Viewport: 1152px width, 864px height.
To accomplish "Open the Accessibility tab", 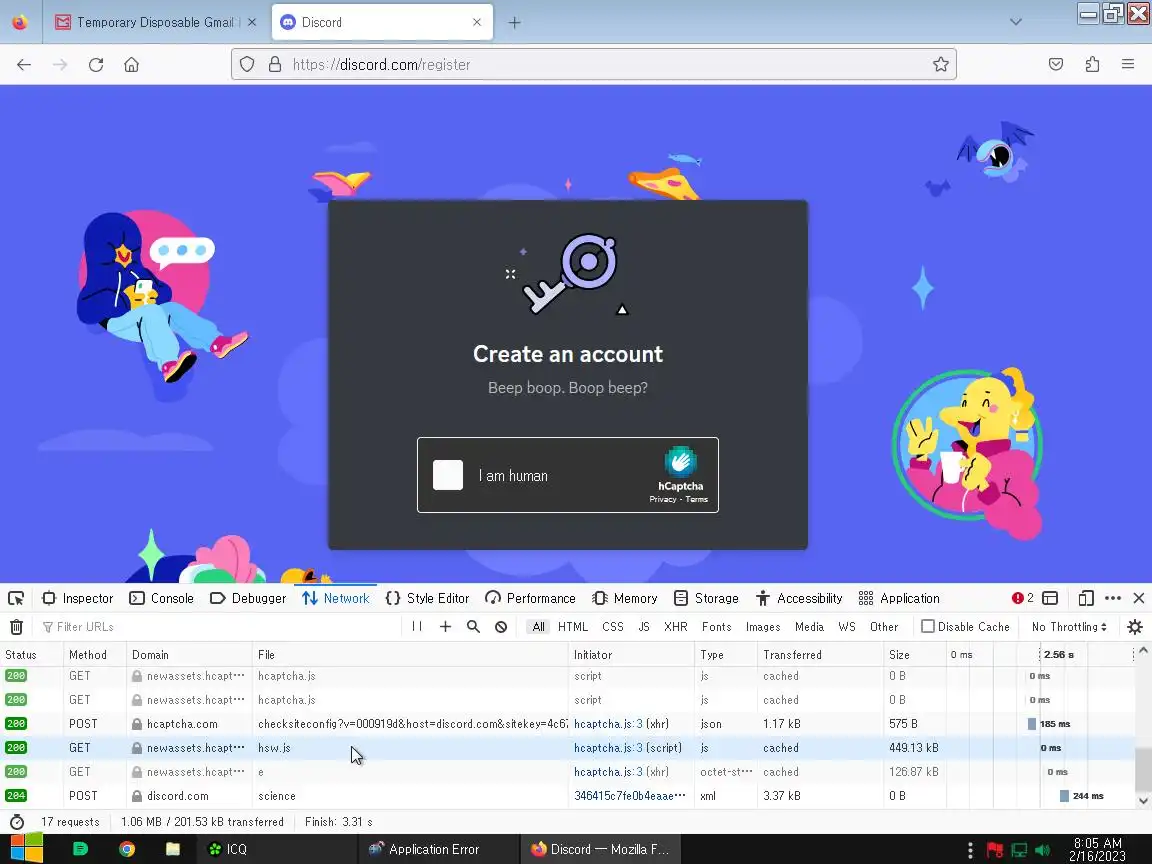I will tap(799, 598).
